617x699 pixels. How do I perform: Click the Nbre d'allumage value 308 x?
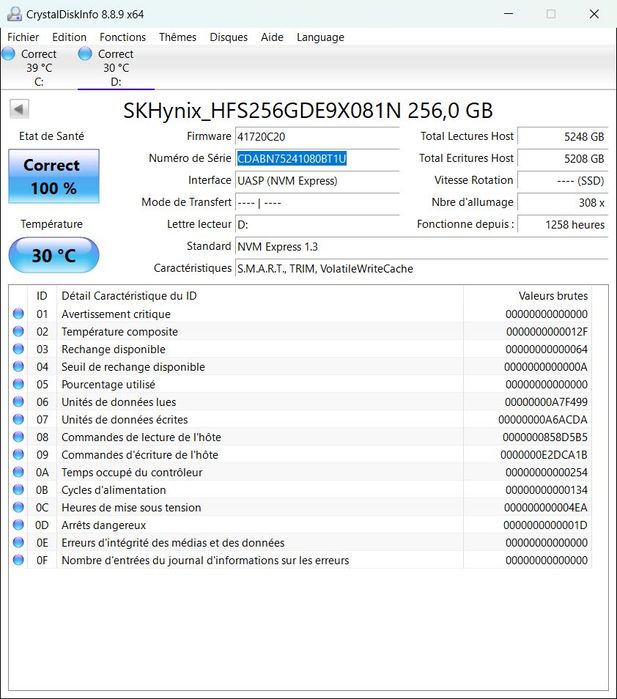(563, 202)
